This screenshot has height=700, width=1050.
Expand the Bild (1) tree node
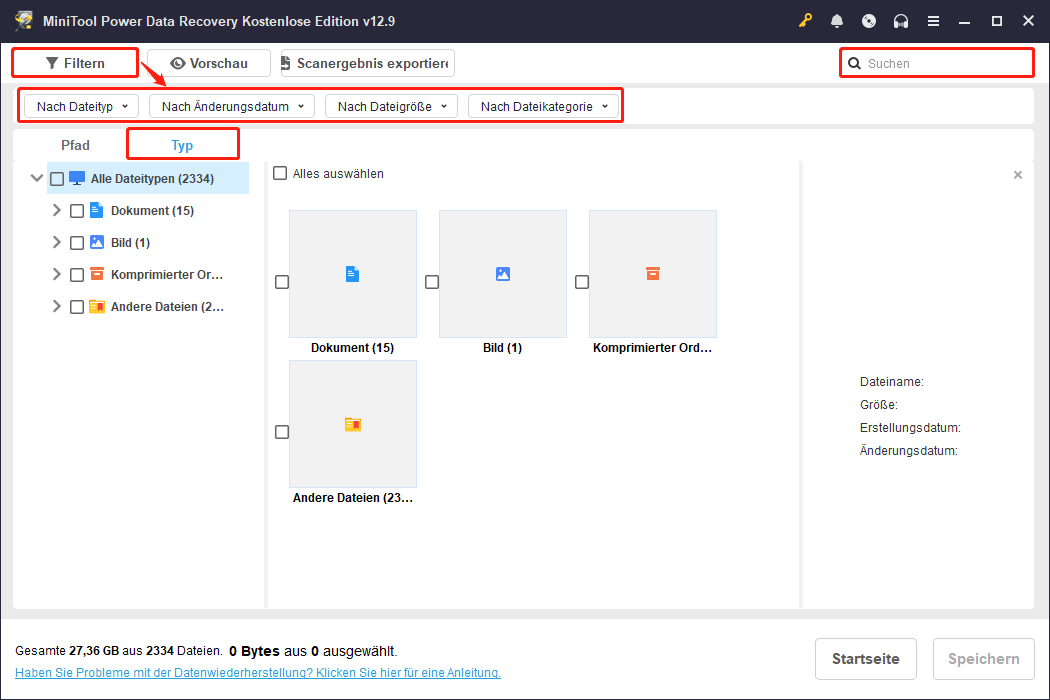(56, 242)
